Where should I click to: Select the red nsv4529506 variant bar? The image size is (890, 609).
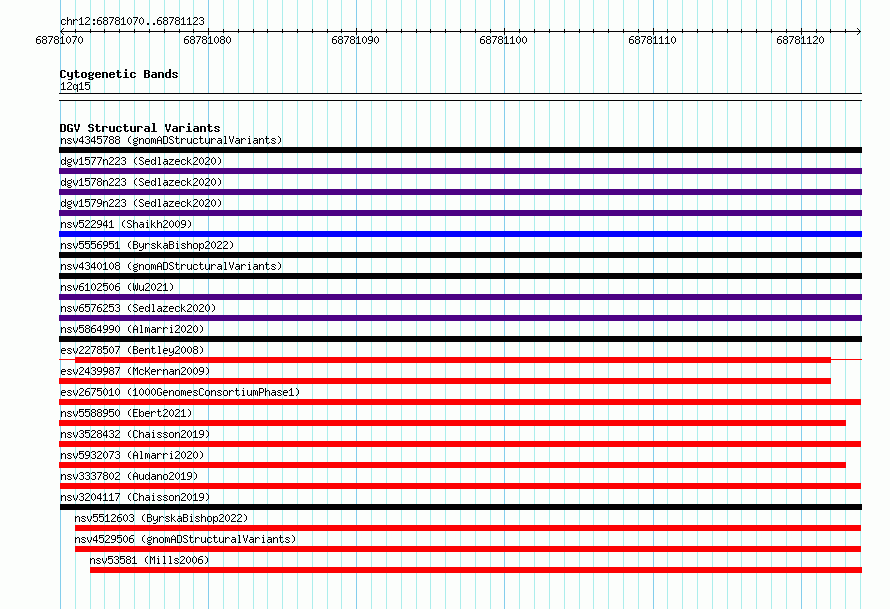click(468, 549)
